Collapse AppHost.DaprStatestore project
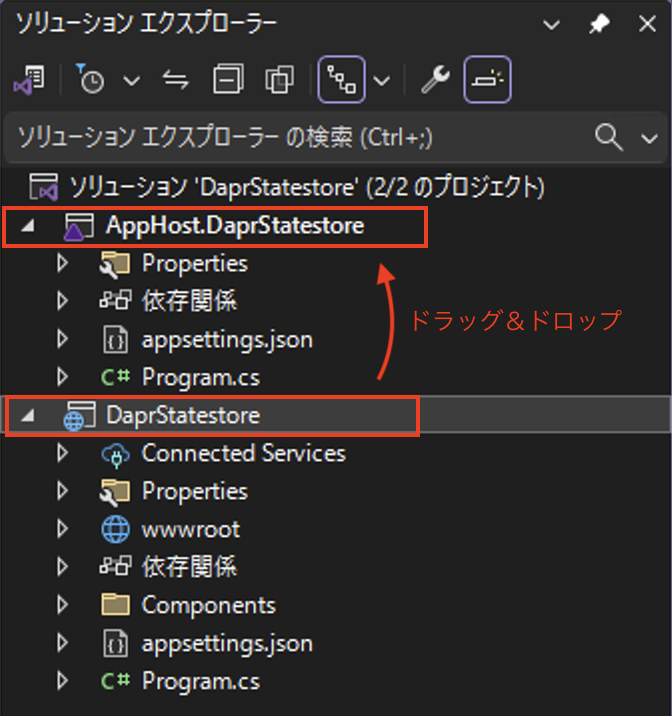The image size is (672, 716). tap(27, 226)
